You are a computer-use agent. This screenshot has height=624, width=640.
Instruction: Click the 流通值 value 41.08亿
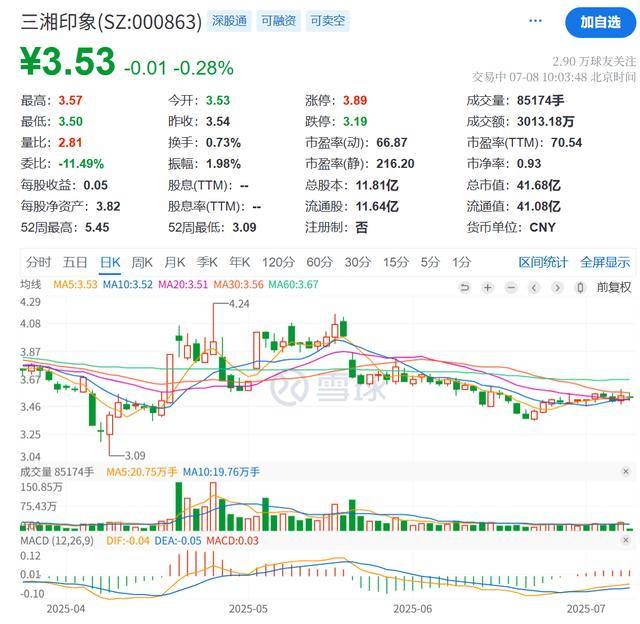pyautogui.click(x=539, y=207)
